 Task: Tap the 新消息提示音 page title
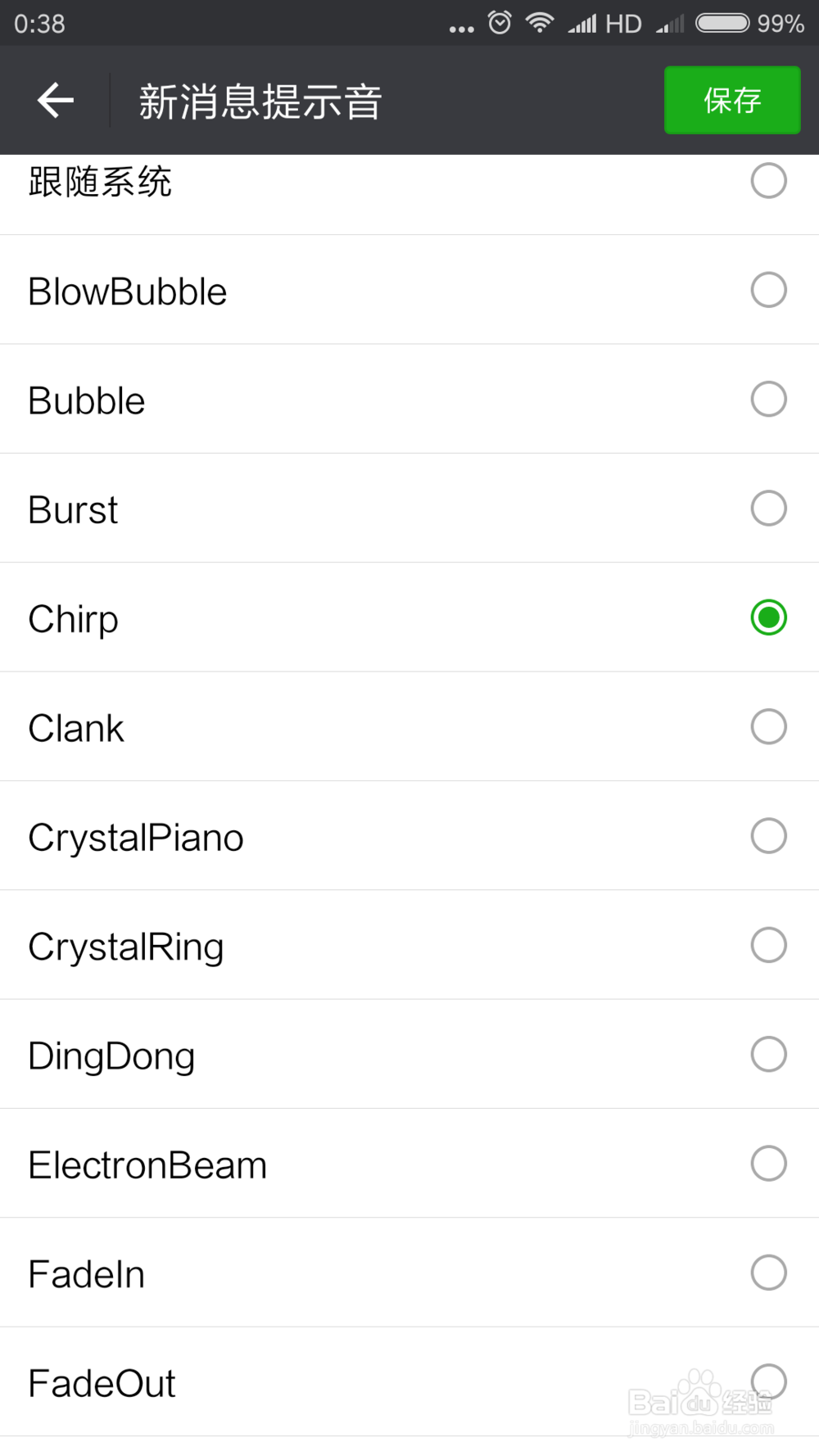point(260,102)
